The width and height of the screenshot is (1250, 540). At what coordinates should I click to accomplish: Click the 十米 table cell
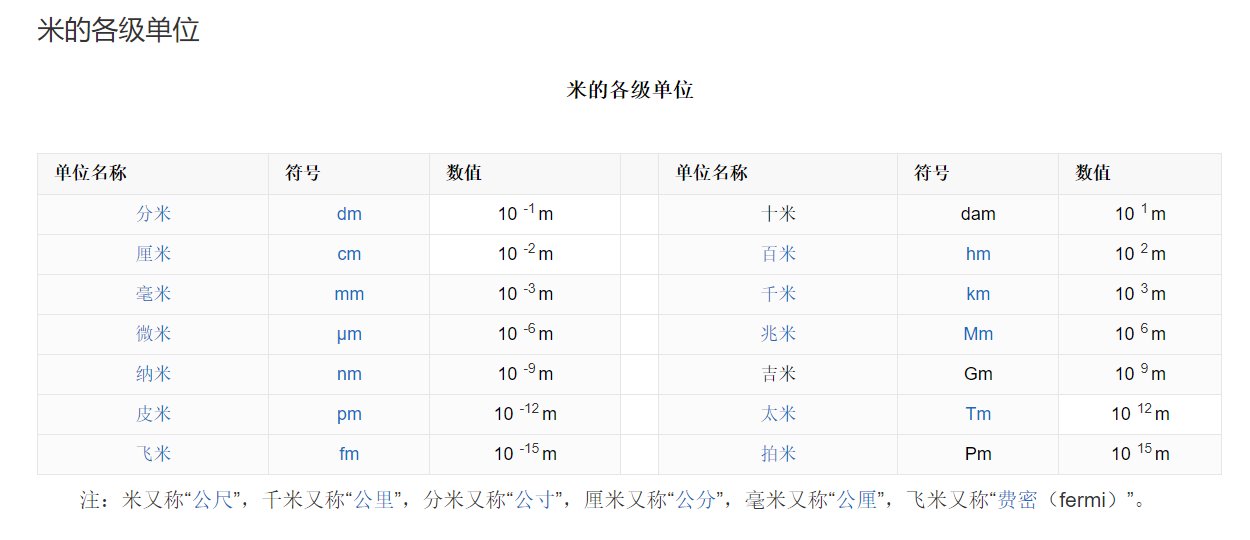778,214
